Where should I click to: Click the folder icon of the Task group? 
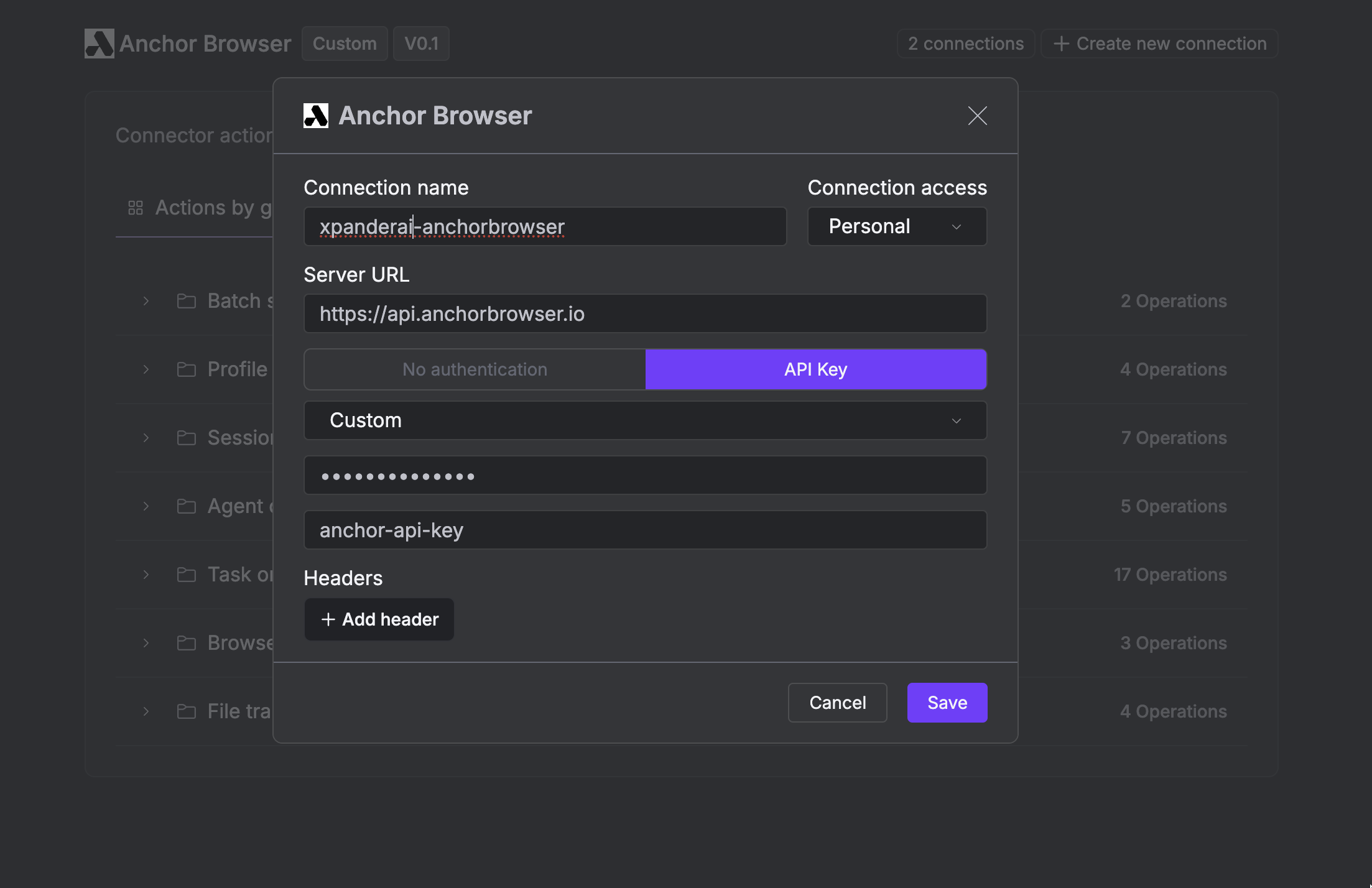(186, 575)
